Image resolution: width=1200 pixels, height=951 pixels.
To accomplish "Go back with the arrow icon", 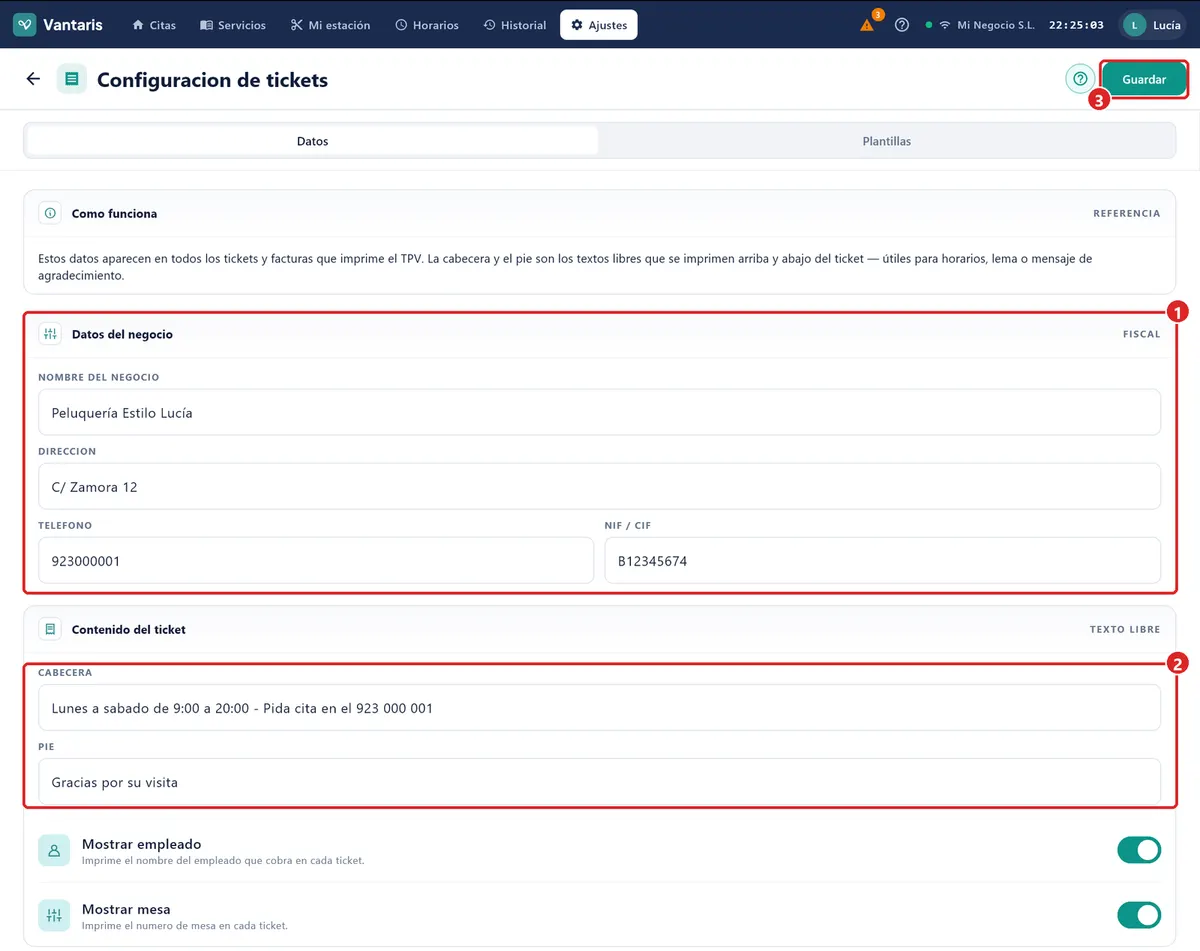I will point(34,79).
